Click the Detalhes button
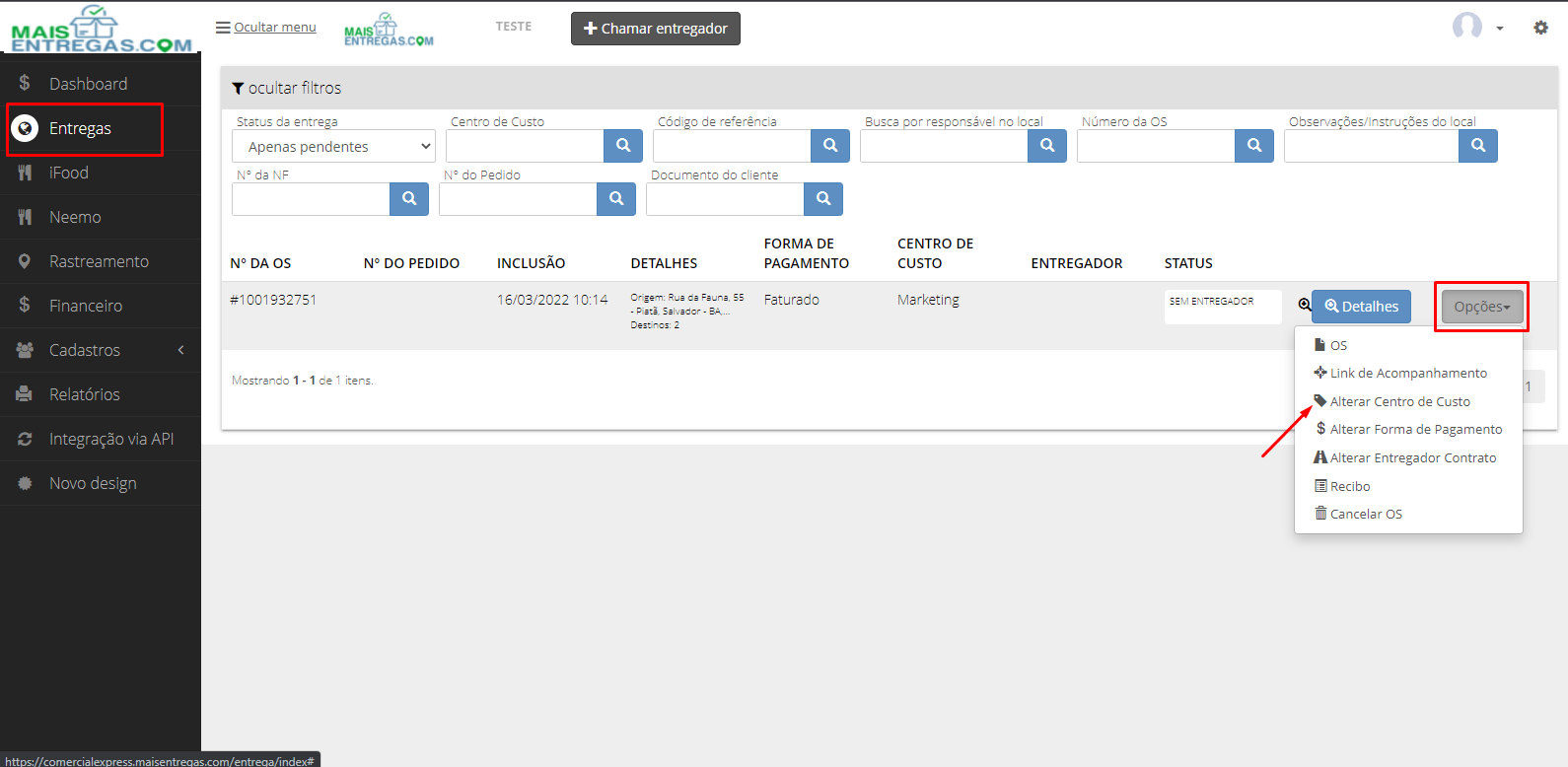 point(1362,307)
